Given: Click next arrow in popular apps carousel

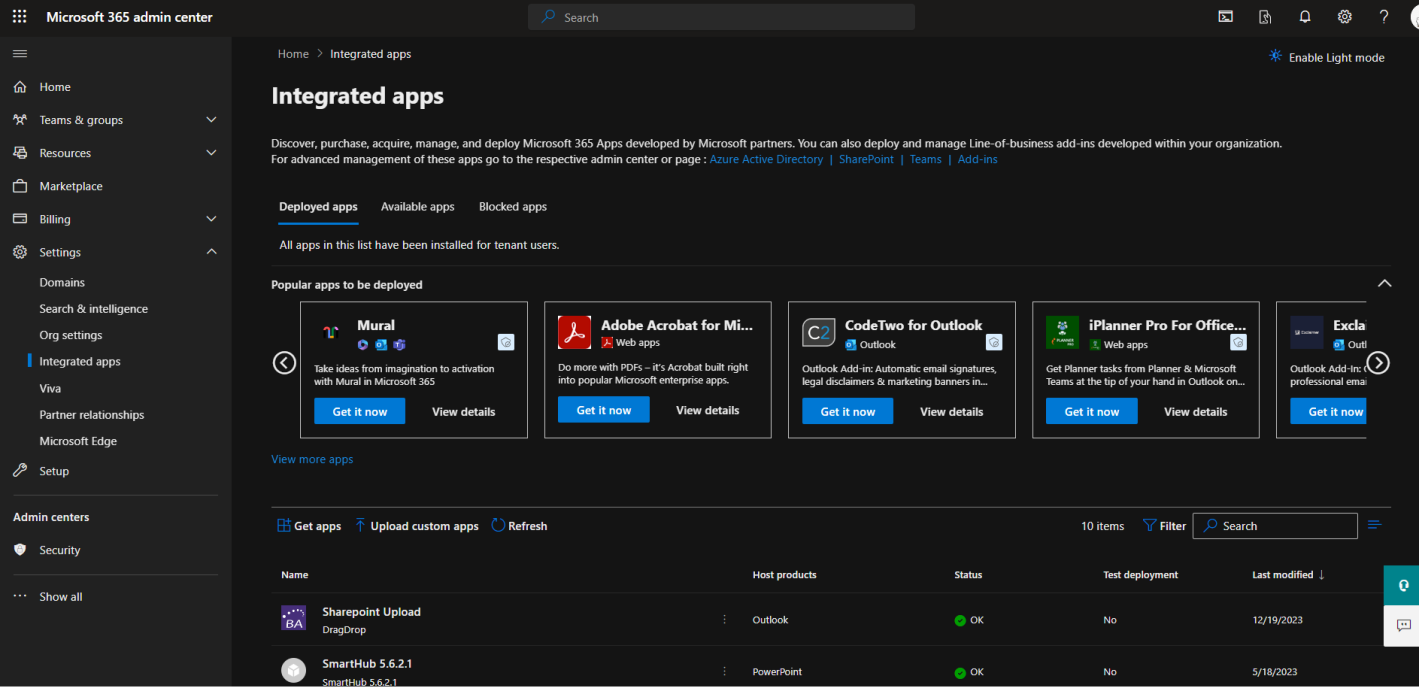Looking at the screenshot, I should click(1378, 363).
